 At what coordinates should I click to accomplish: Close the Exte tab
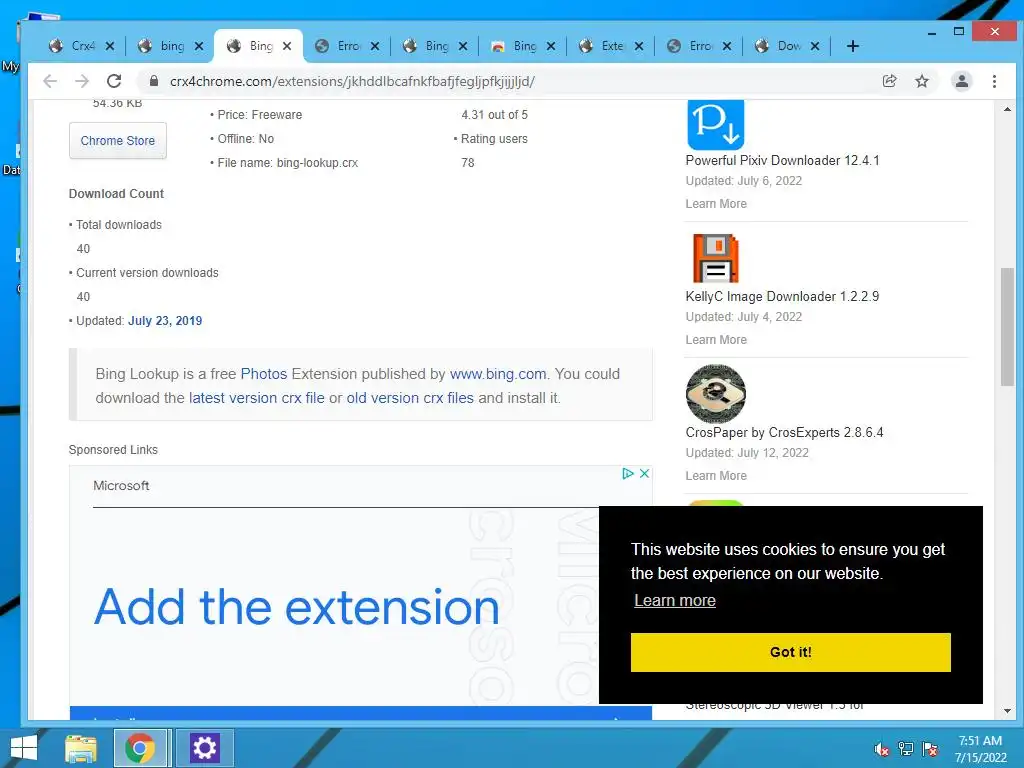(x=639, y=46)
